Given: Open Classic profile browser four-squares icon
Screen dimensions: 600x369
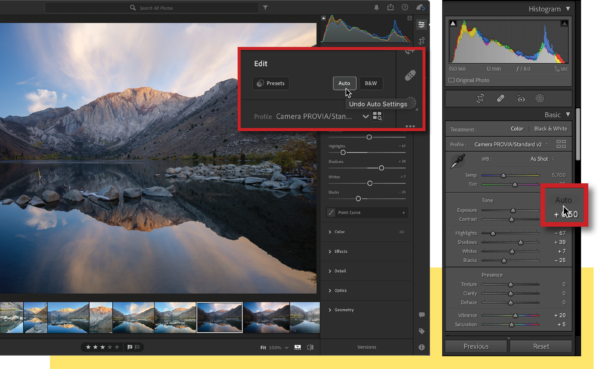Looking at the screenshot, I should point(561,144).
